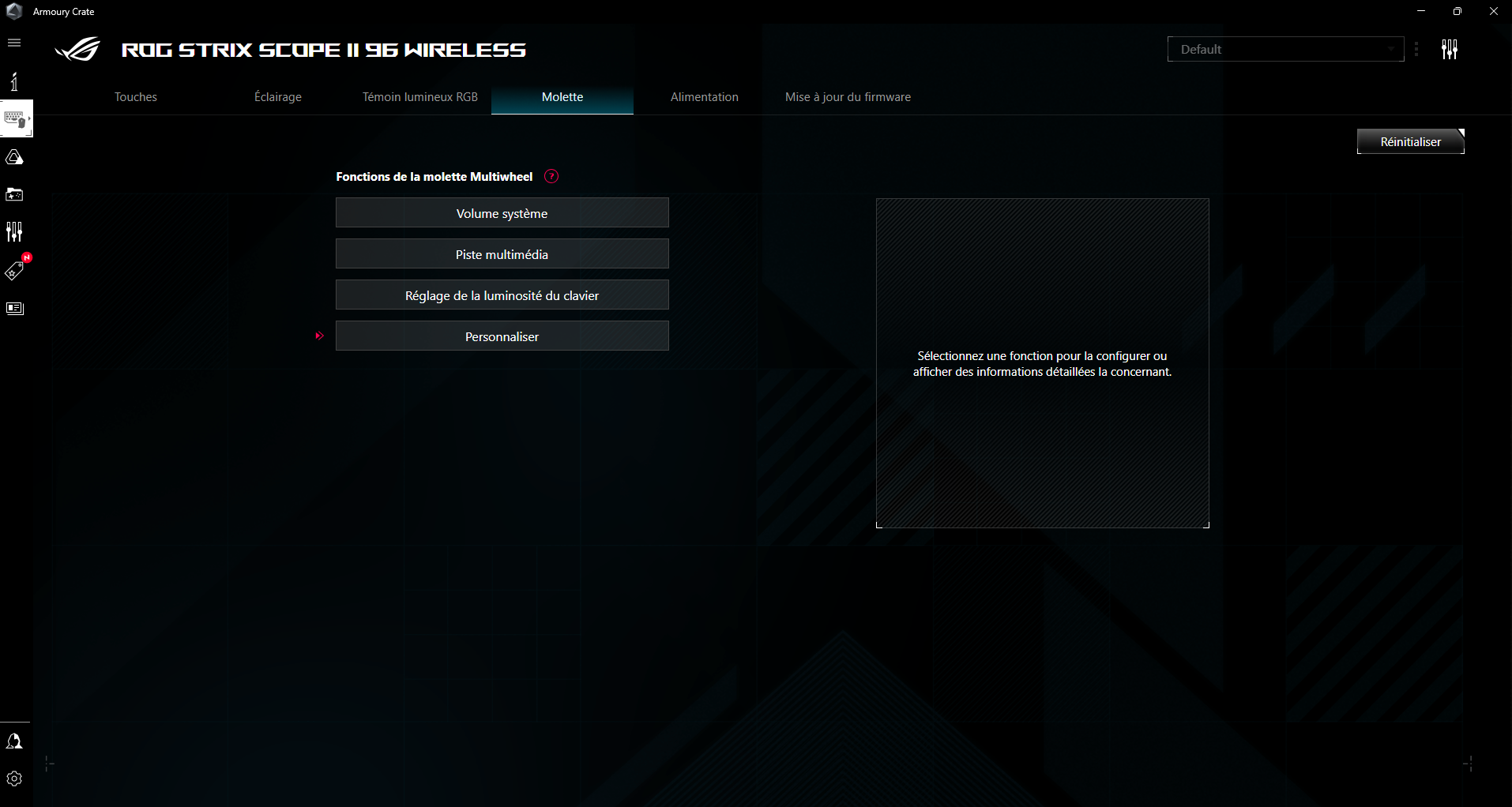
Task: Close the Armoury Crate window
Action: tap(1494, 11)
